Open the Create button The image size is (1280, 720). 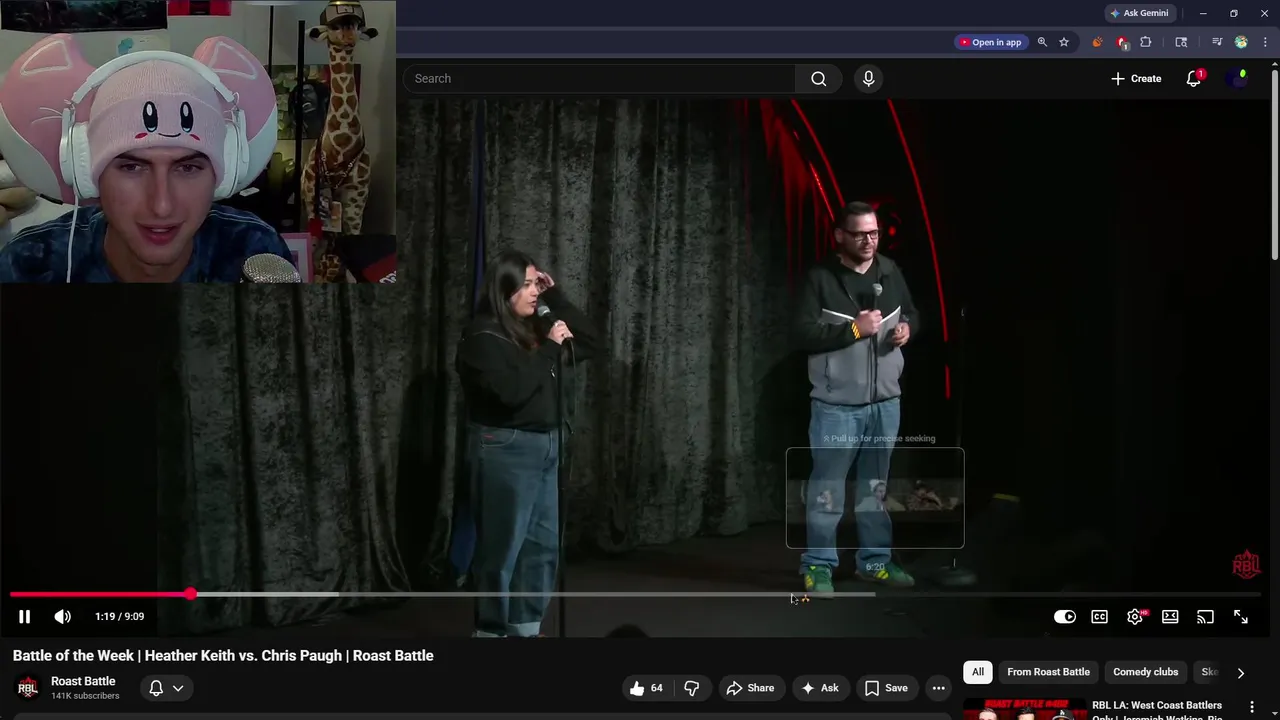point(1136,79)
